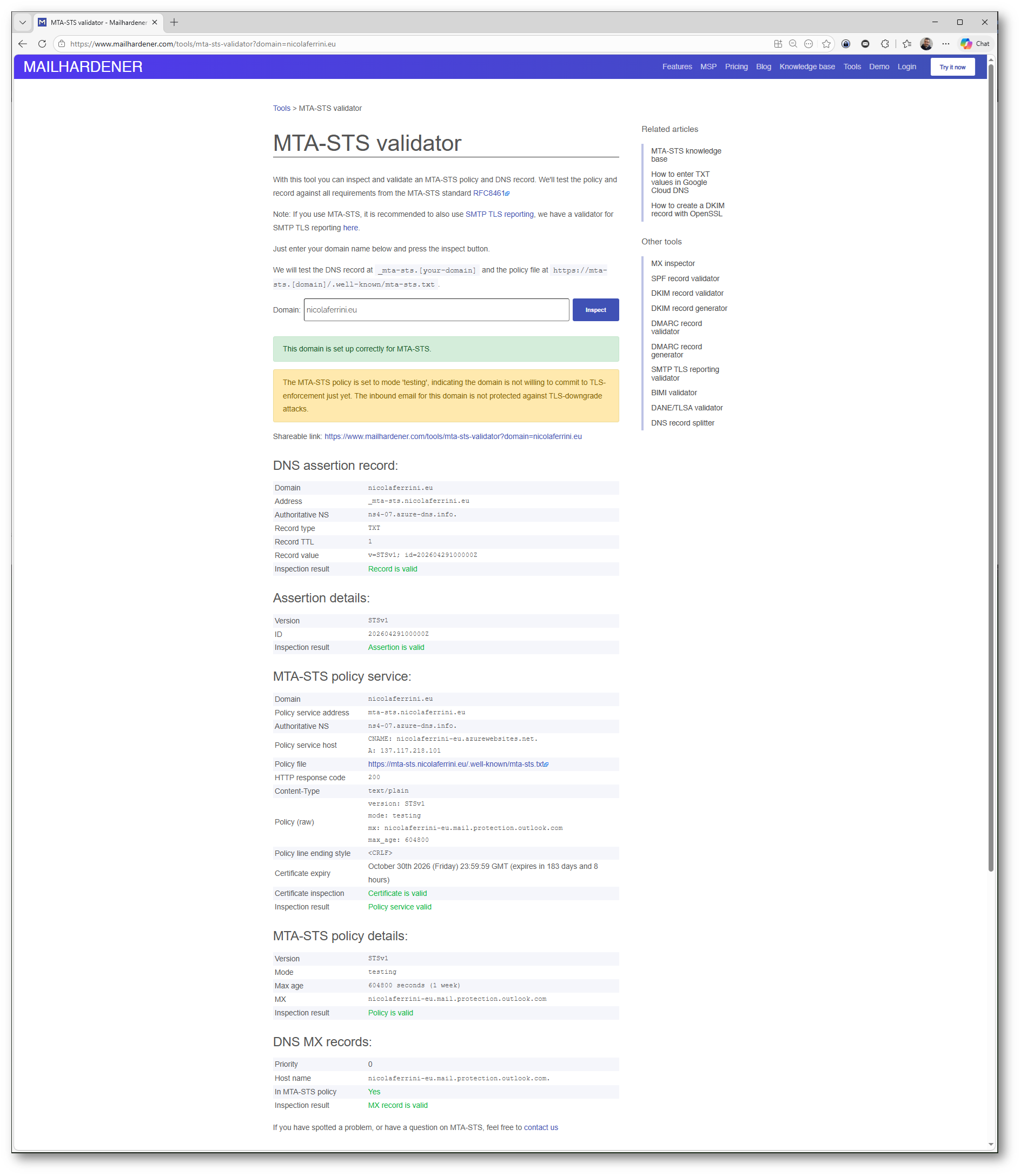Image resolution: width=1021 pixels, height=1176 pixels.
Task: Open the browser Settings and more menu
Action: click(x=946, y=44)
